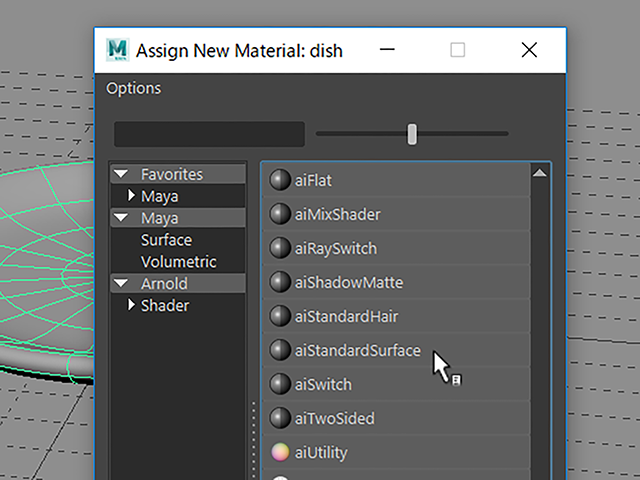640x480 pixels.
Task: Click the aiRaySwitch sphere icon
Action: [x=280, y=248]
